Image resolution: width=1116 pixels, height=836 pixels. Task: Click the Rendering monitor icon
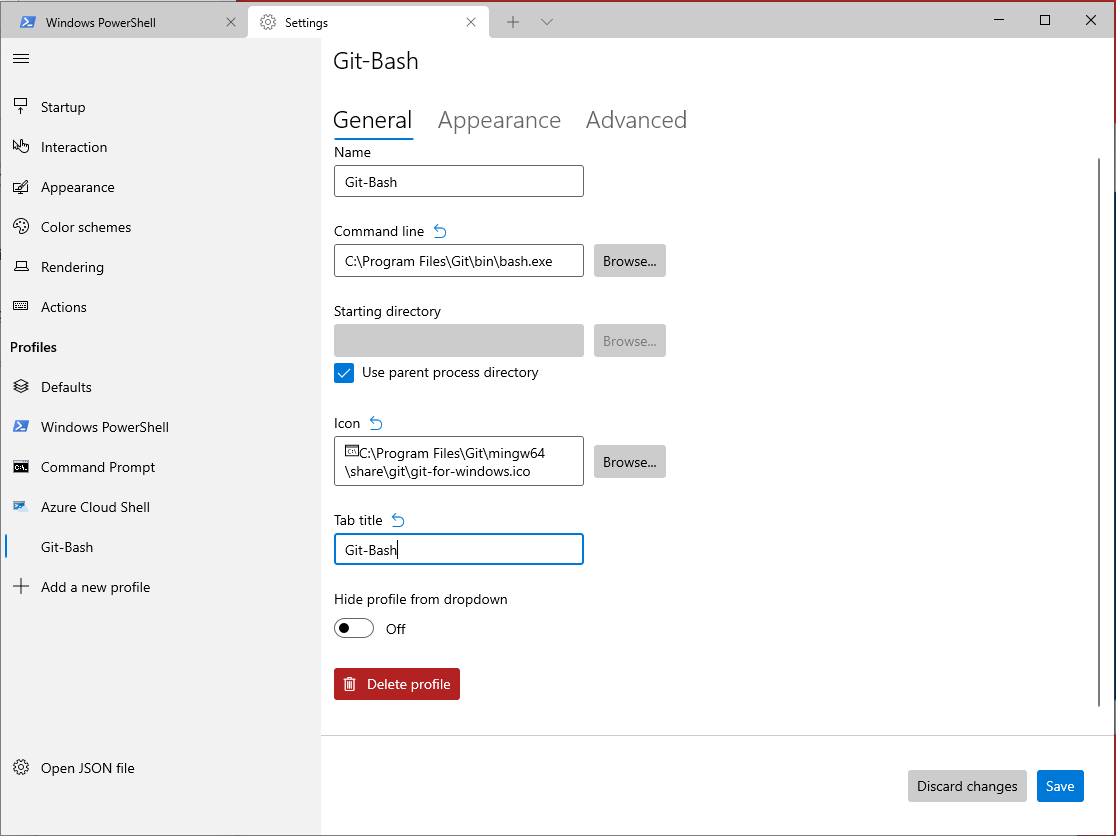pyautogui.click(x=21, y=267)
